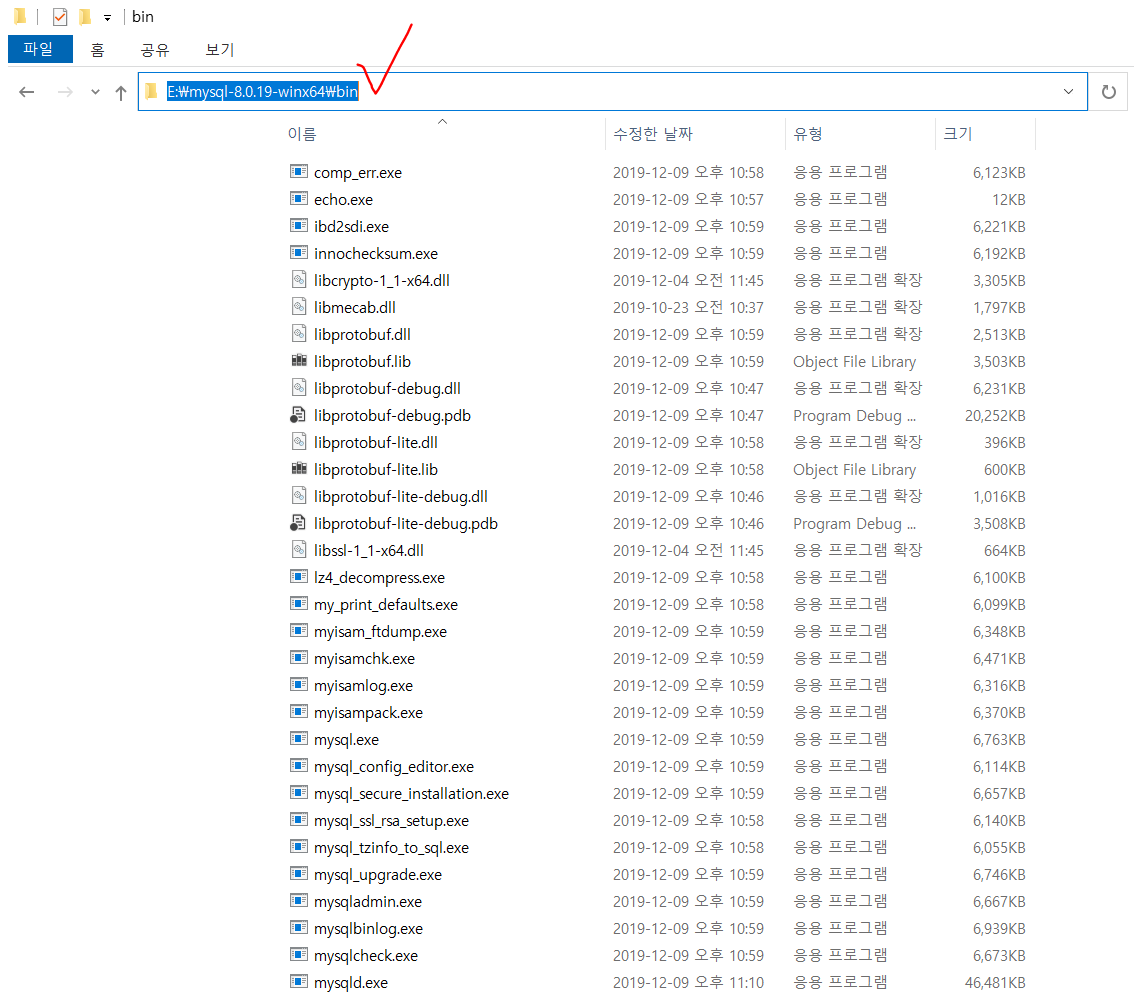Click the mysql.exe application icon
Image resolution: width=1134 pixels, height=1003 pixels.
[x=299, y=738]
